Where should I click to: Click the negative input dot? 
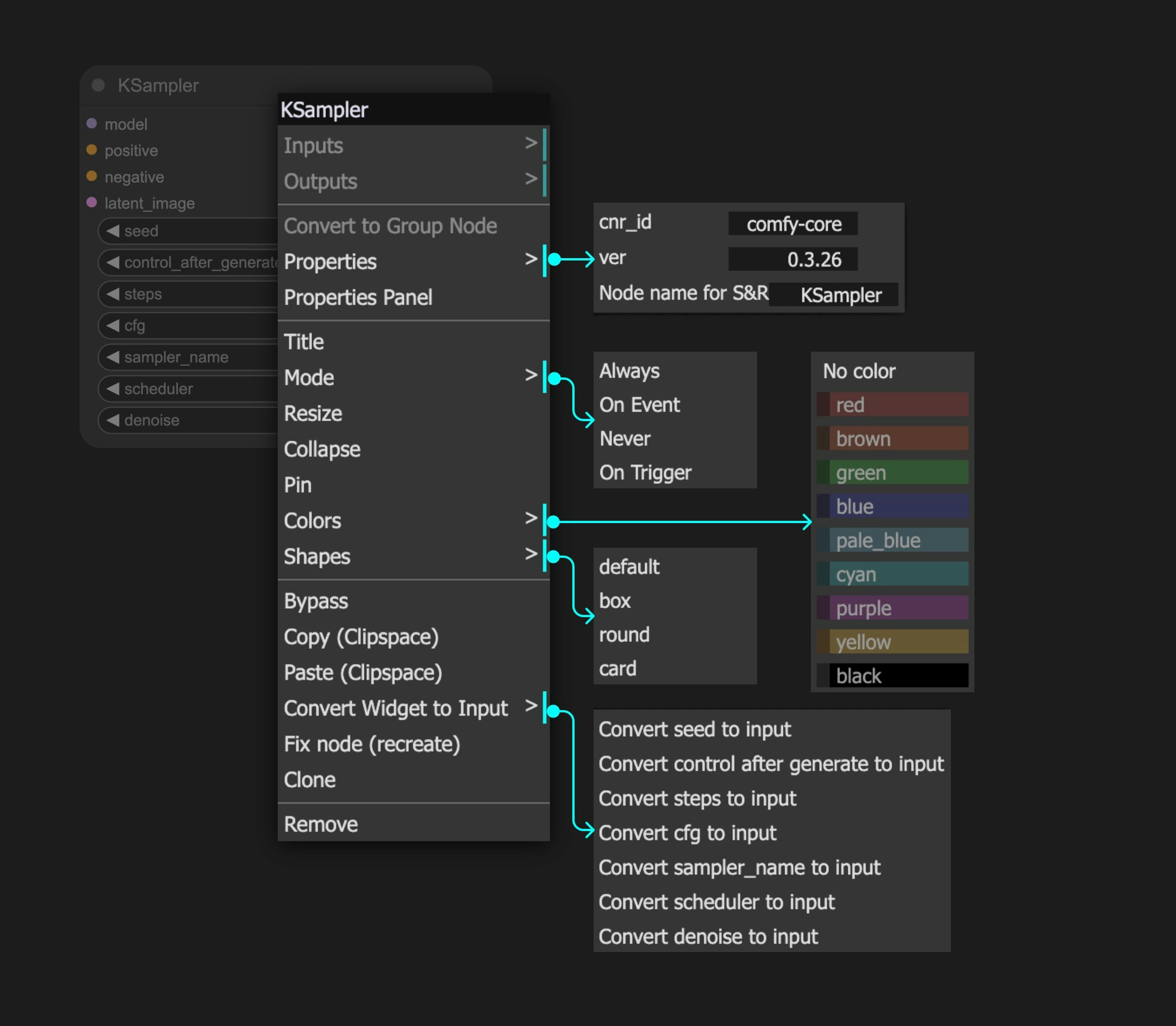[x=91, y=176]
